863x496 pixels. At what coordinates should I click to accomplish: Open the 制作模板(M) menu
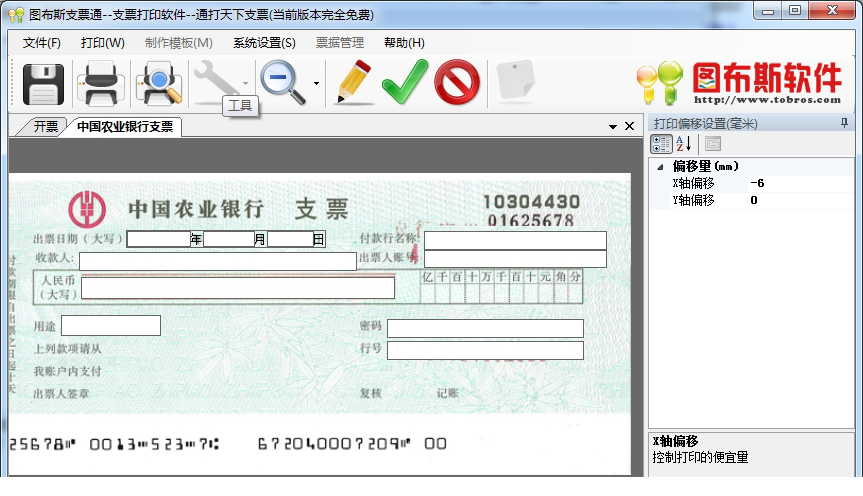tap(179, 43)
